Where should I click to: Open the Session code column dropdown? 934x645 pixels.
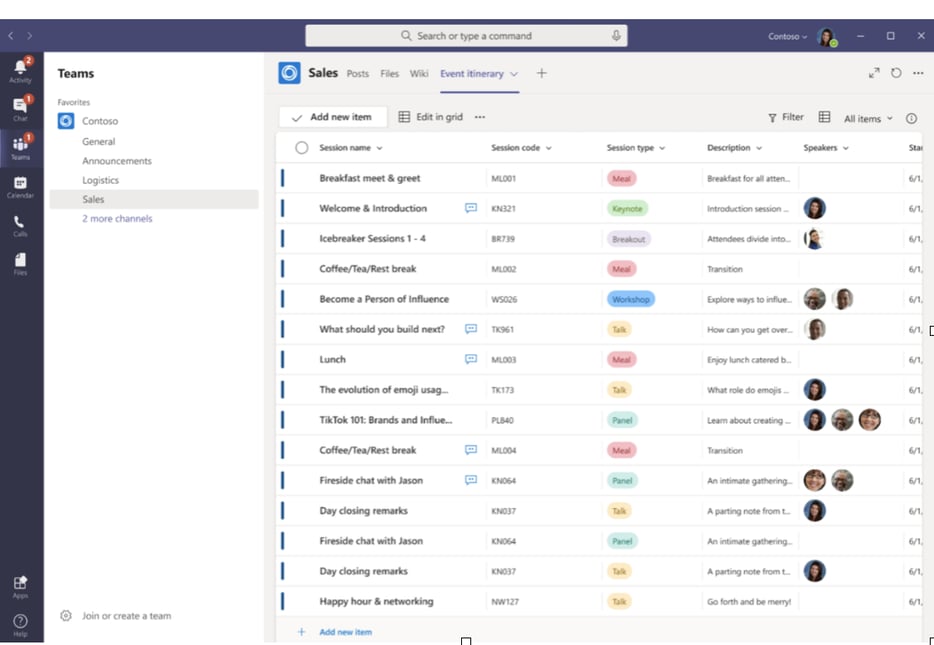[549, 148]
